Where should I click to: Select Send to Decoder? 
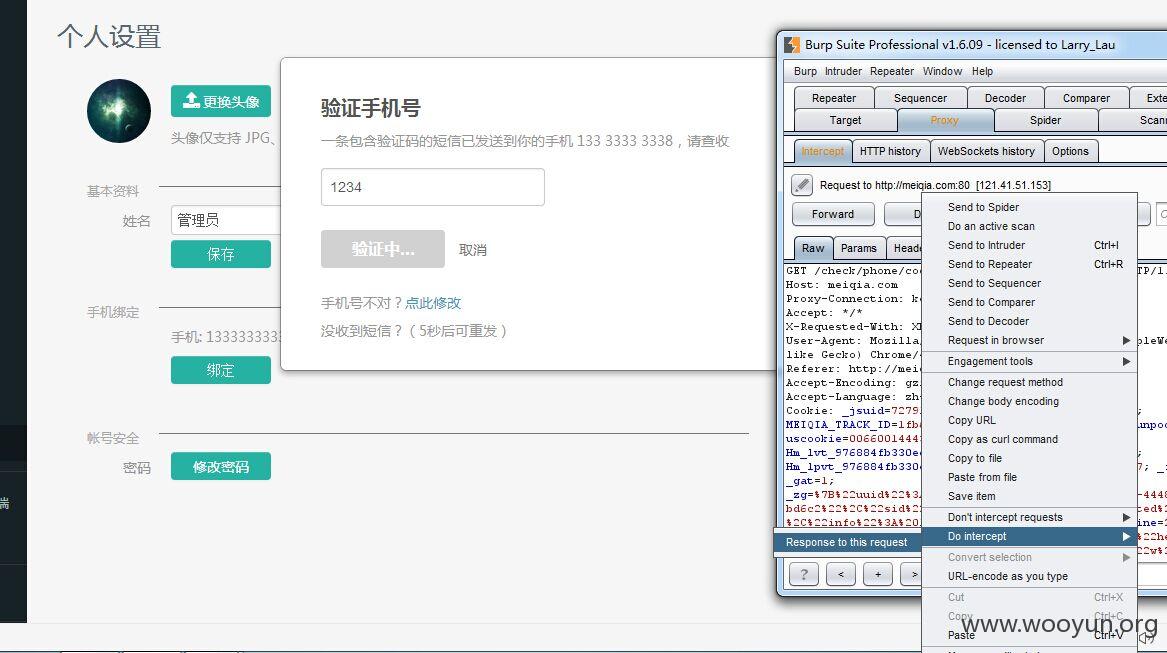coord(1029,321)
